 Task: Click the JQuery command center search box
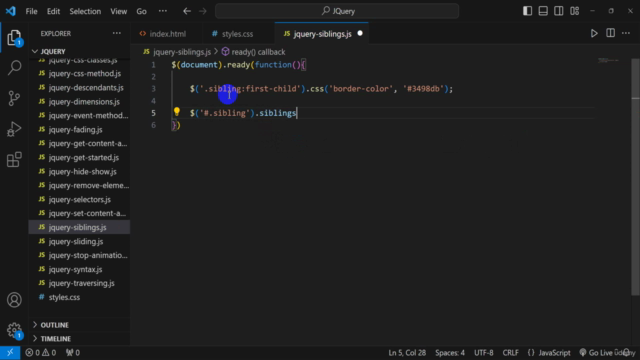pyautogui.click(x=337, y=11)
